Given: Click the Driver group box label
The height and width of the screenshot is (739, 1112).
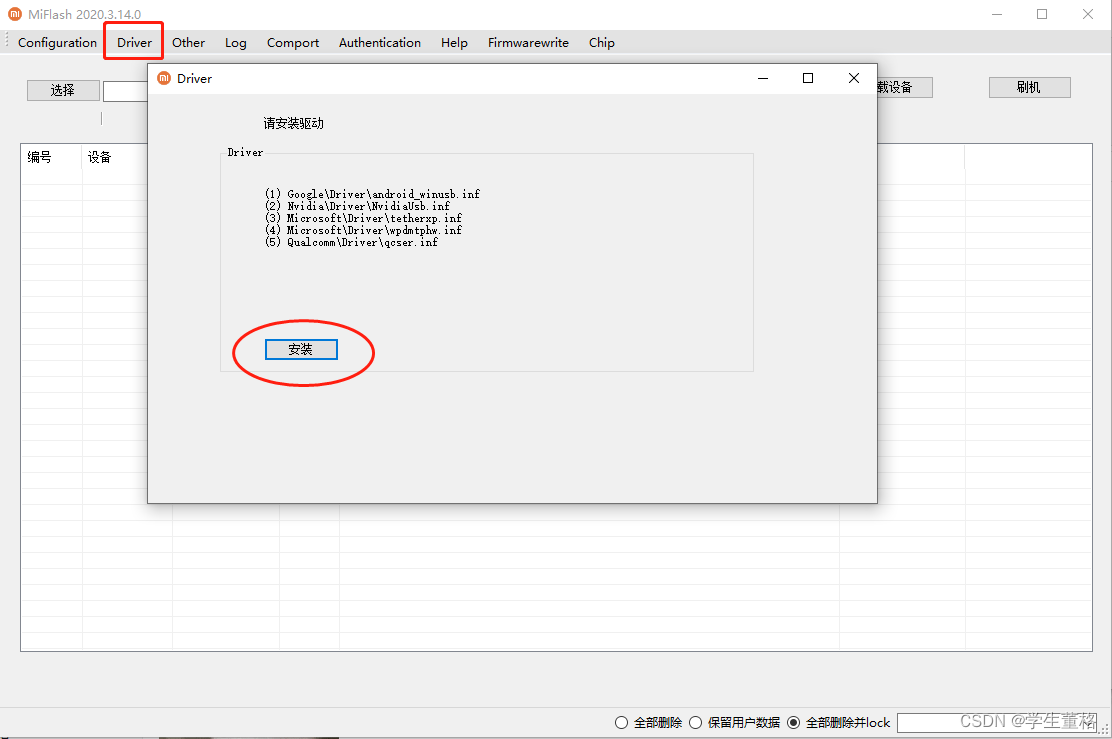Looking at the screenshot, I should (x=245, y=152).
